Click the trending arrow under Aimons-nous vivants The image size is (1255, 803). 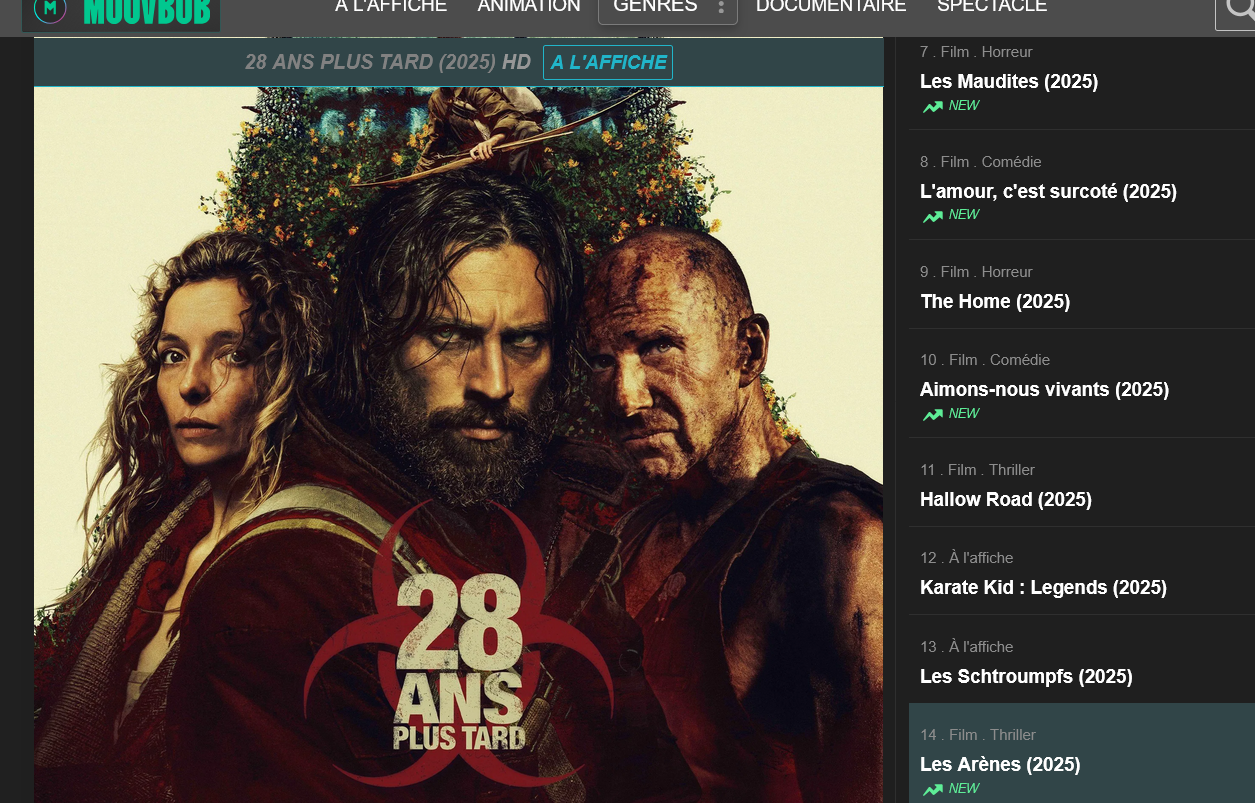coord(933,414)
